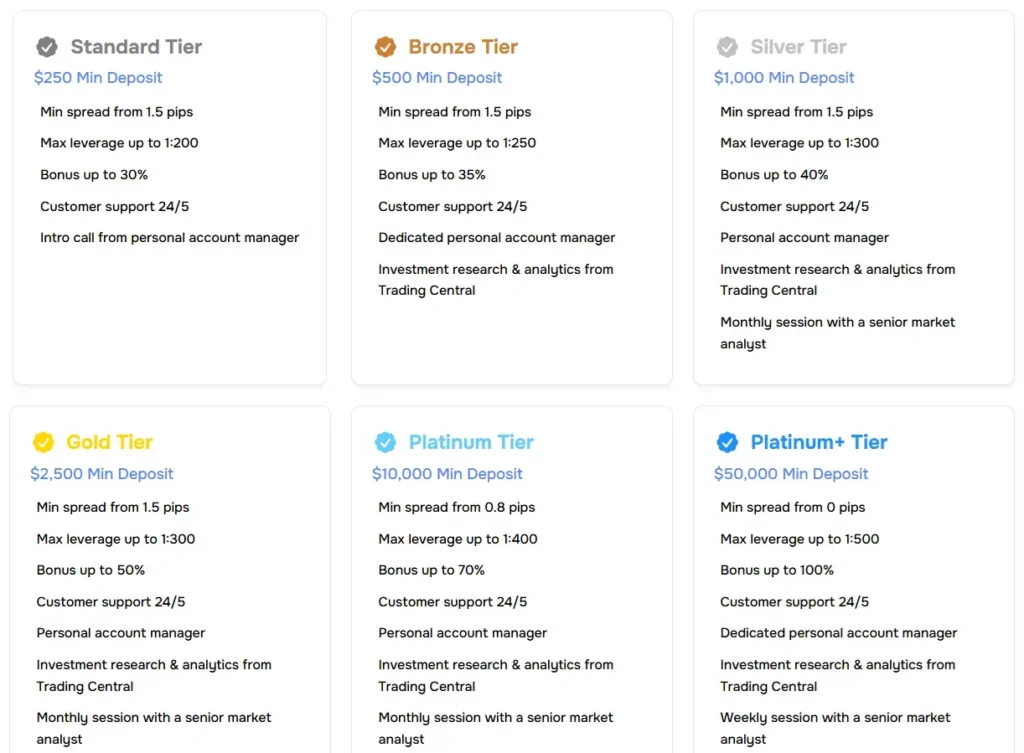
Task: Click the gray Standard Tier badge icon
Action: [47, 47]
